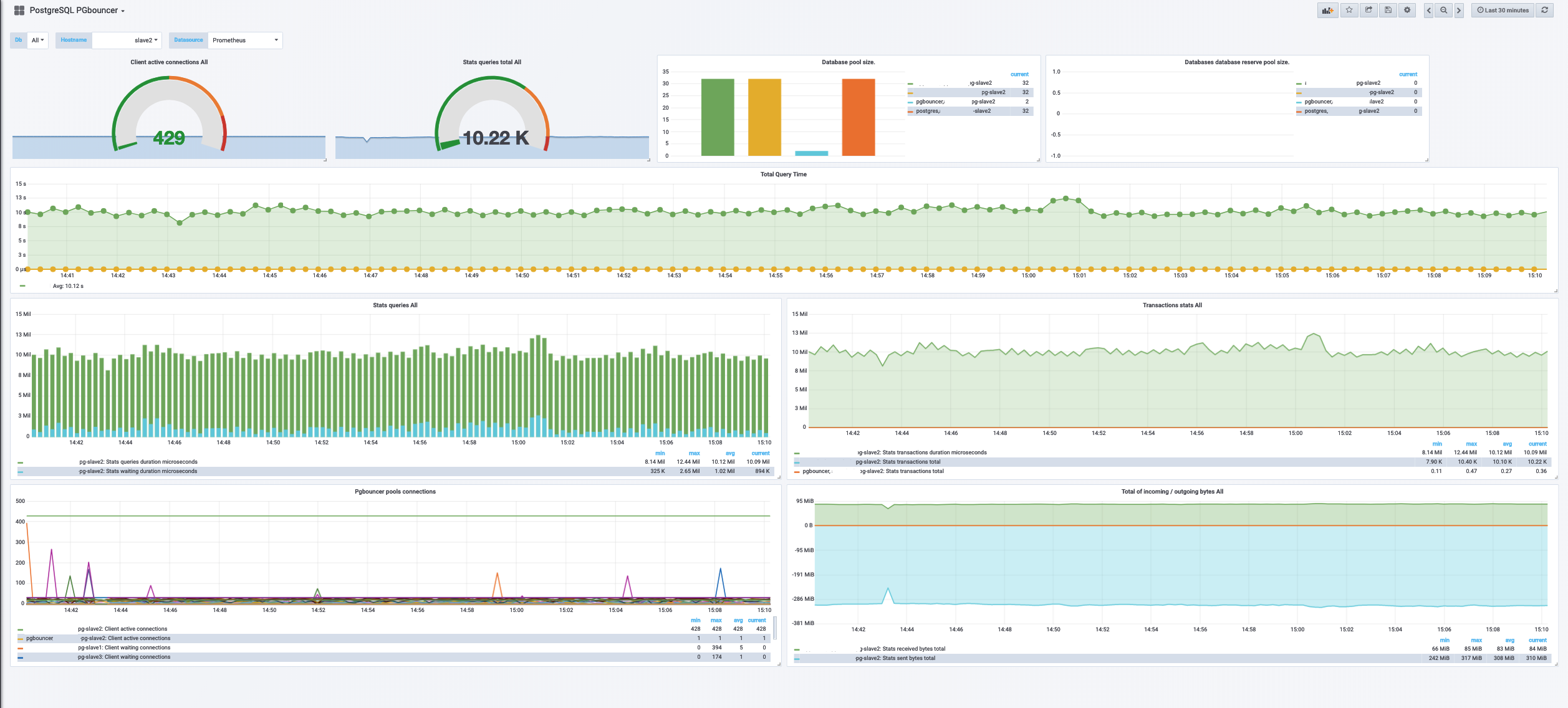Save dashboard with floppy disk icon
The width and height of the screenshot is (1568, 708).
pos(1387,10)
